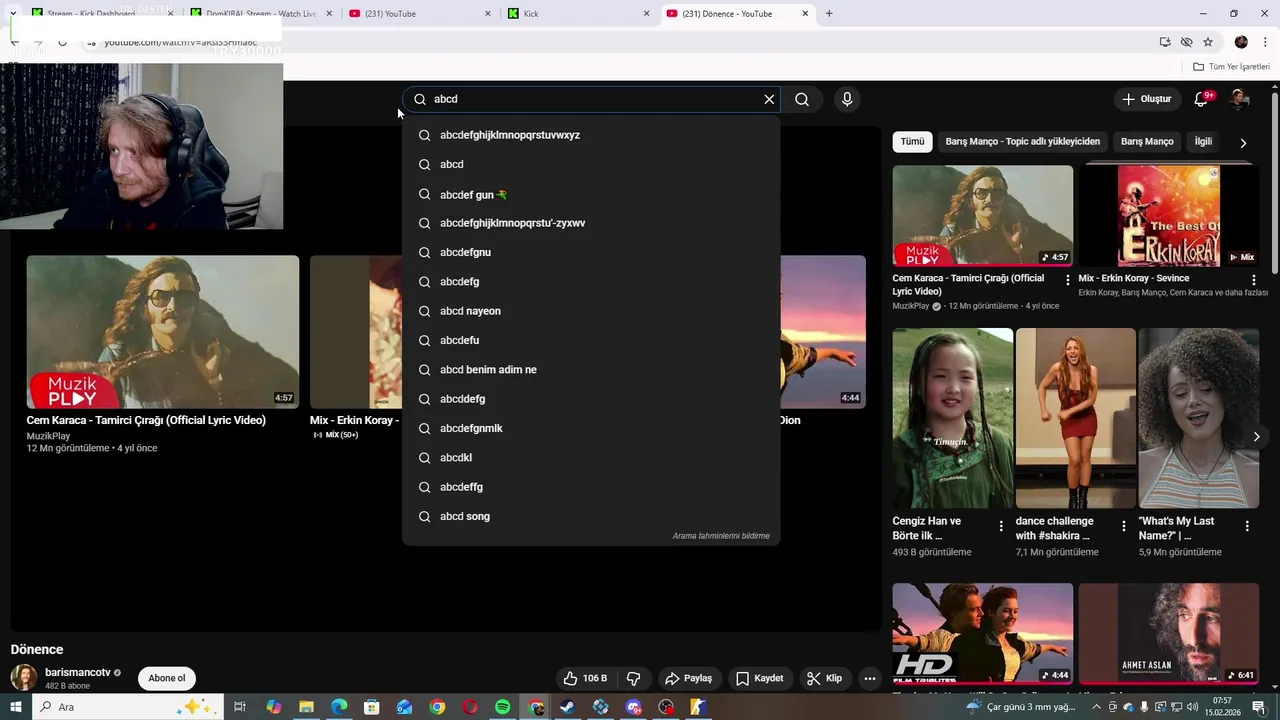Open options for Mix - Erkin Koray - Sevince
This screenshot has width=1280, height=720.
click(1254, 281)
